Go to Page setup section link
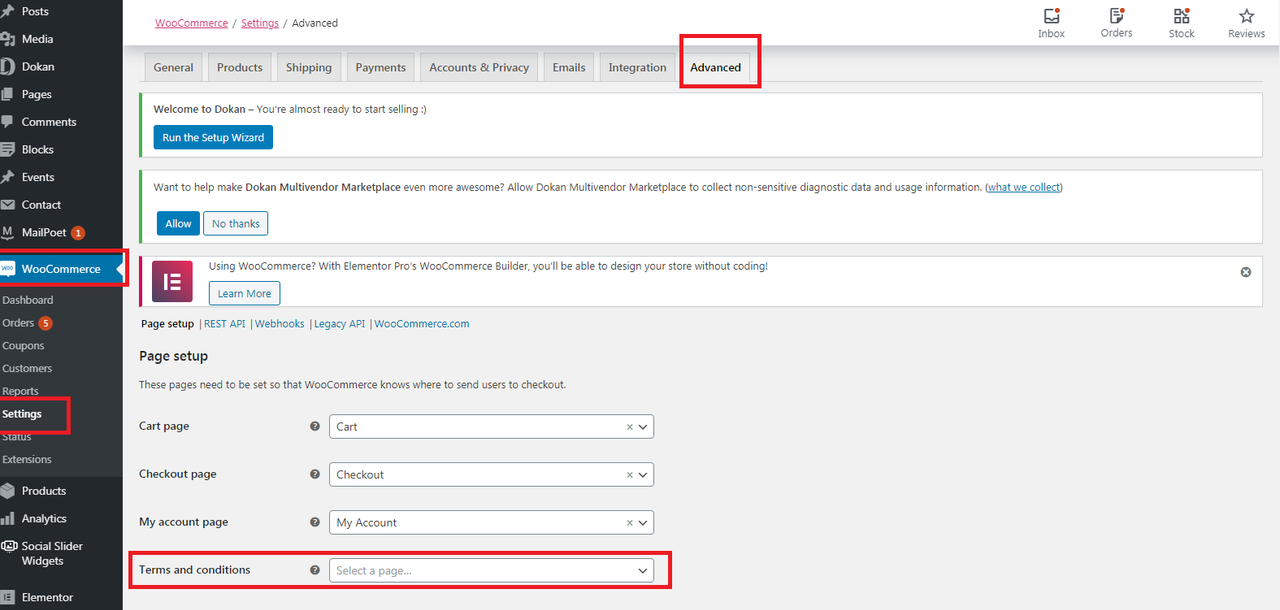The image size is (1280, 610). [167, 324]
